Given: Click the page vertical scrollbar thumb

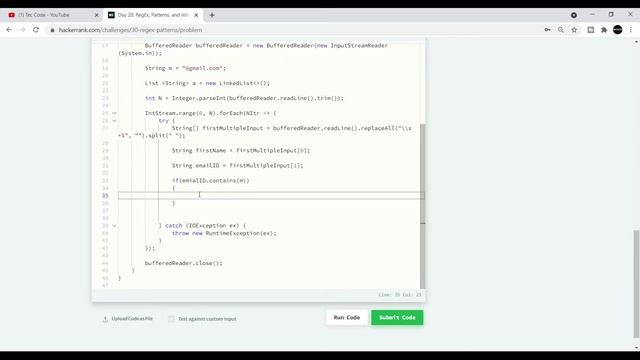Looking at the screenshot, I should coord(636,284).
